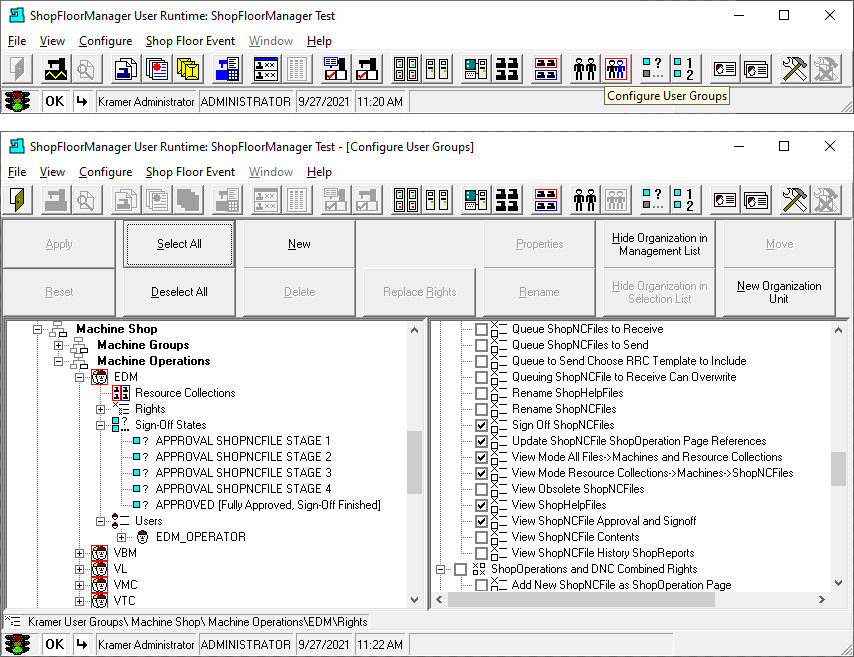This screenshot has height=657, width=854.
Task: Check ShopOperations and DNC Combined Rights group box
Action: (x=461, y=569)
